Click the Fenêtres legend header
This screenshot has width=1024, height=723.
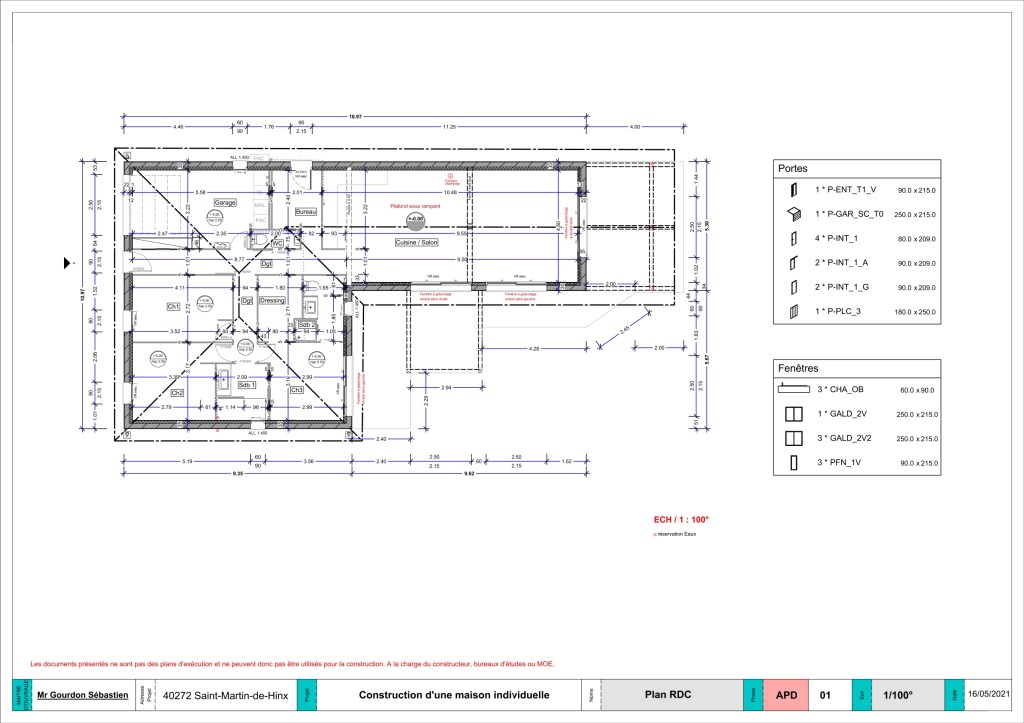pyautogui.click(x=799, y=368)
